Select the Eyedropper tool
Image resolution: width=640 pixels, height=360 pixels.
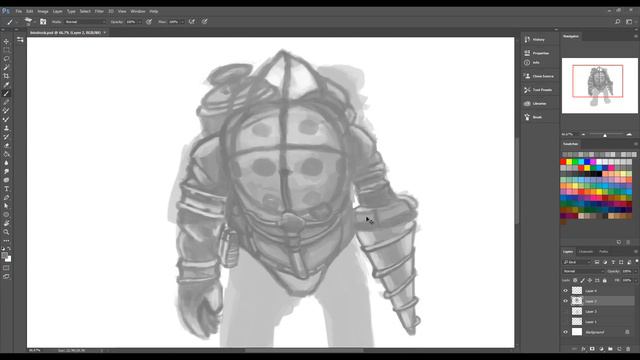point(6,85)
